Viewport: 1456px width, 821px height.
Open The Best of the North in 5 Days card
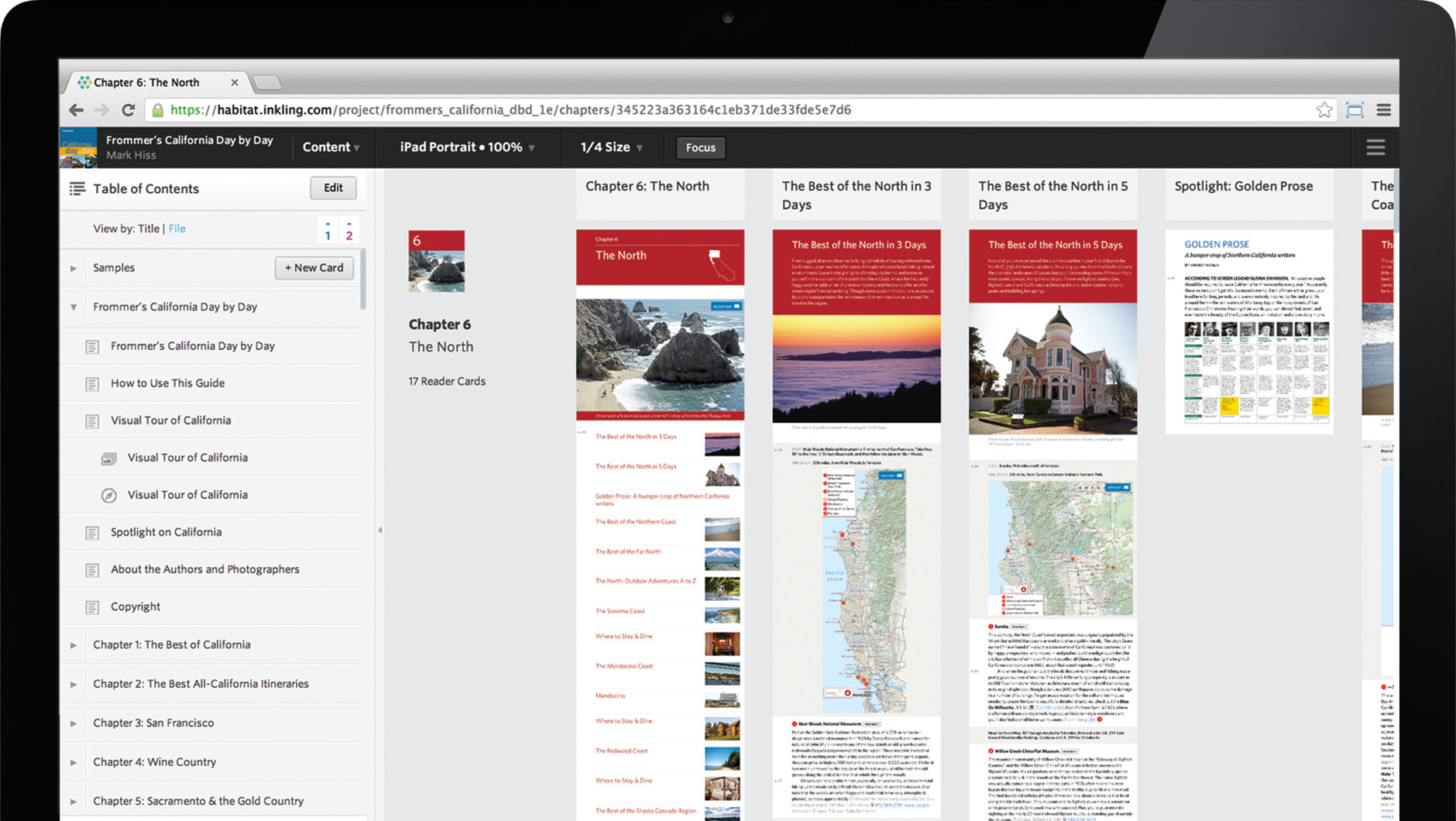(x=1053, y=524)
